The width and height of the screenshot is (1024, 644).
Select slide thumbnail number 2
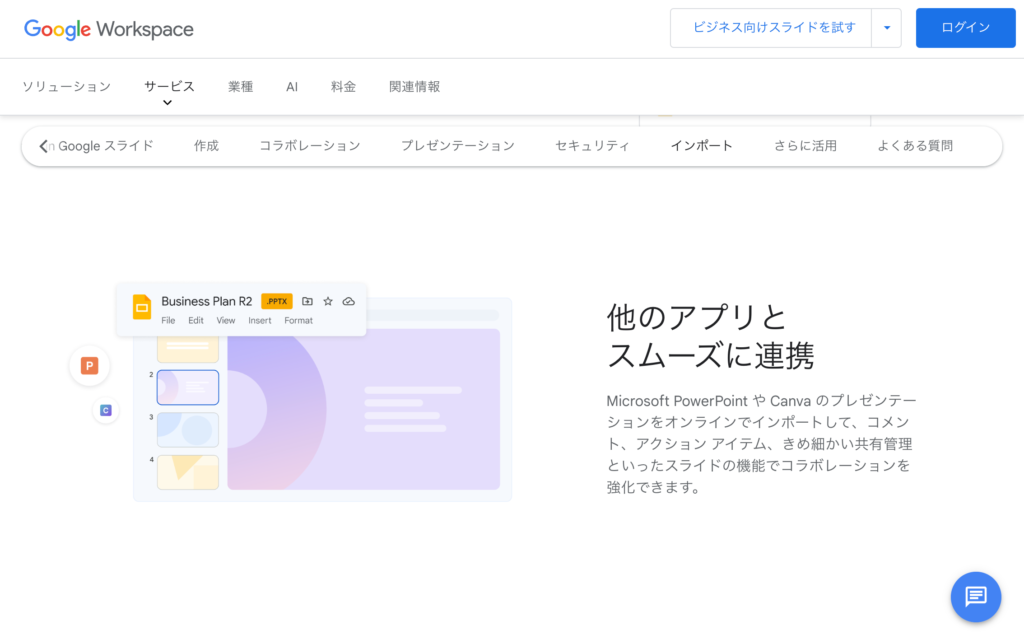tap(187, 387)
